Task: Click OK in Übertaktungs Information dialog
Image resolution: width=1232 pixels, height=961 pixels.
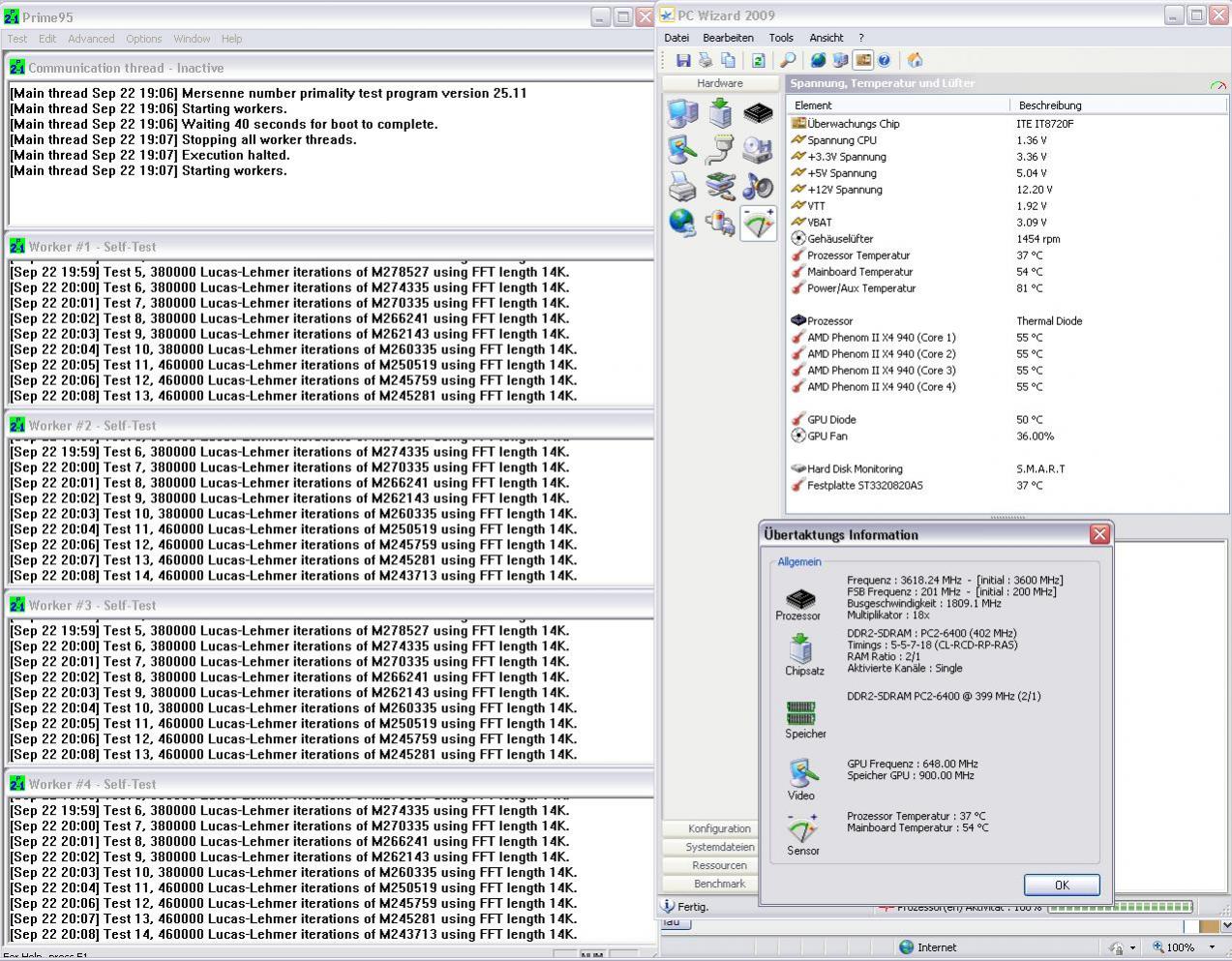Action: pos(1062,885)
